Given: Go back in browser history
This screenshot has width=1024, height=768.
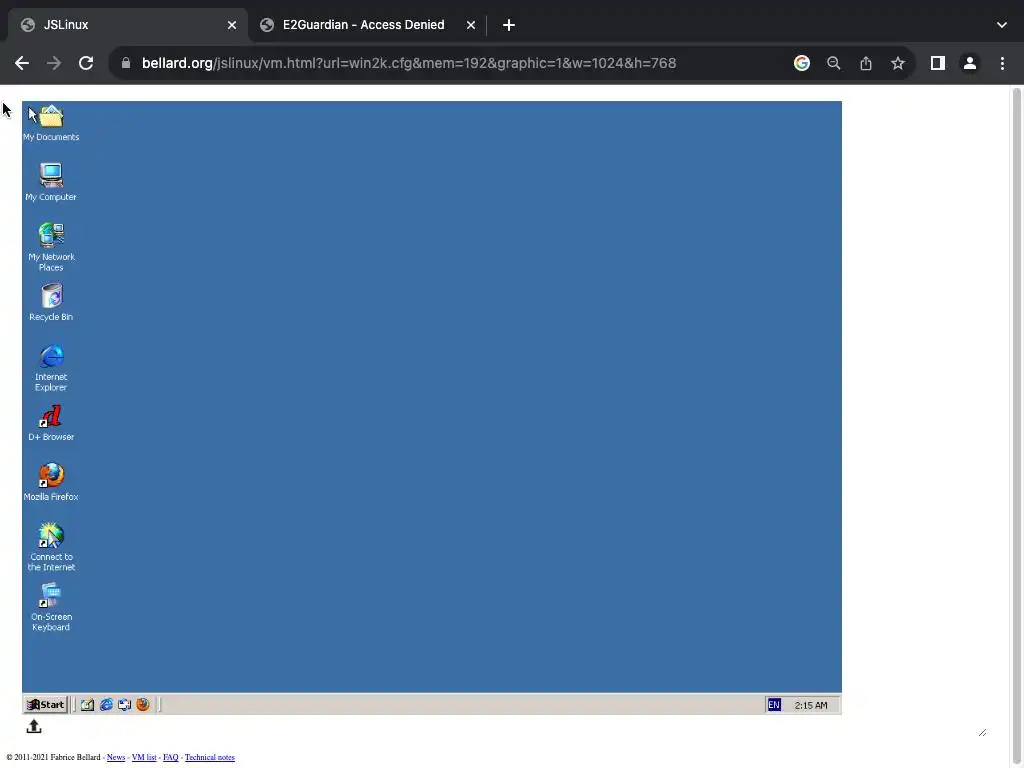Looking at the screenshot, I should (22, 63).
